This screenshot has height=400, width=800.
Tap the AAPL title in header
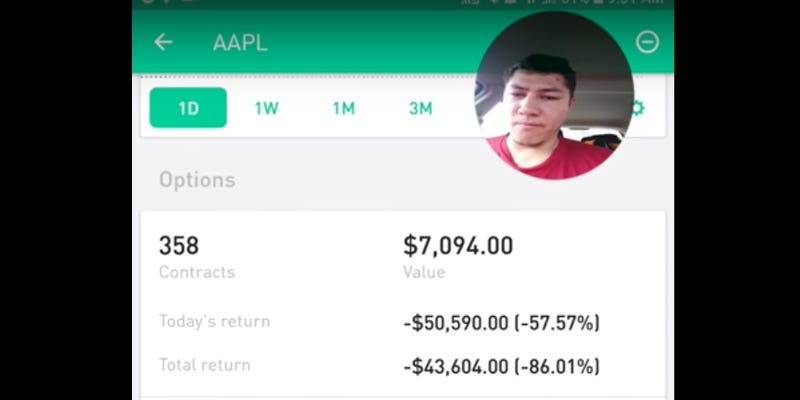[x=240, y=43]
